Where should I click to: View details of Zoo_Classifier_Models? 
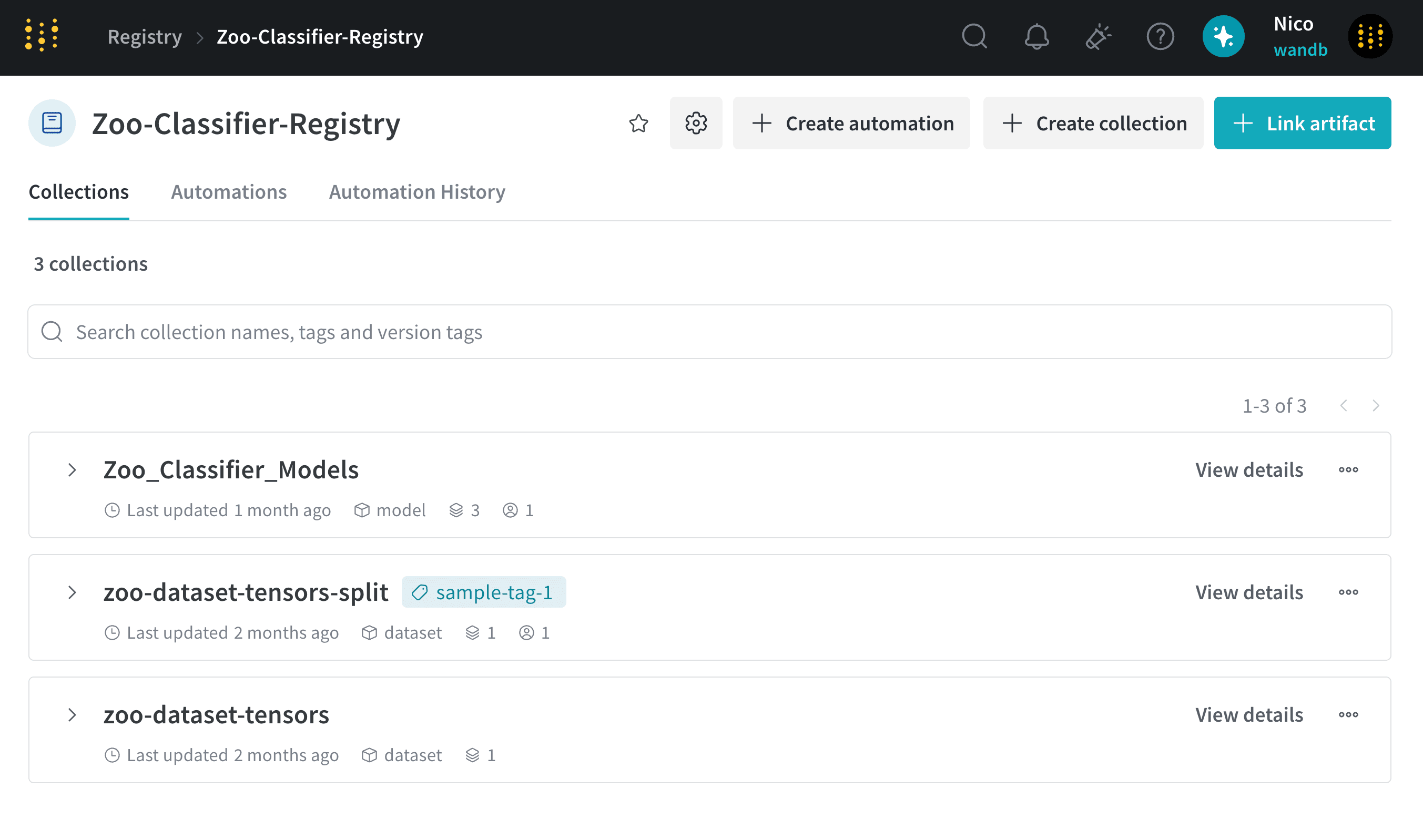[x=1249, y=470]
